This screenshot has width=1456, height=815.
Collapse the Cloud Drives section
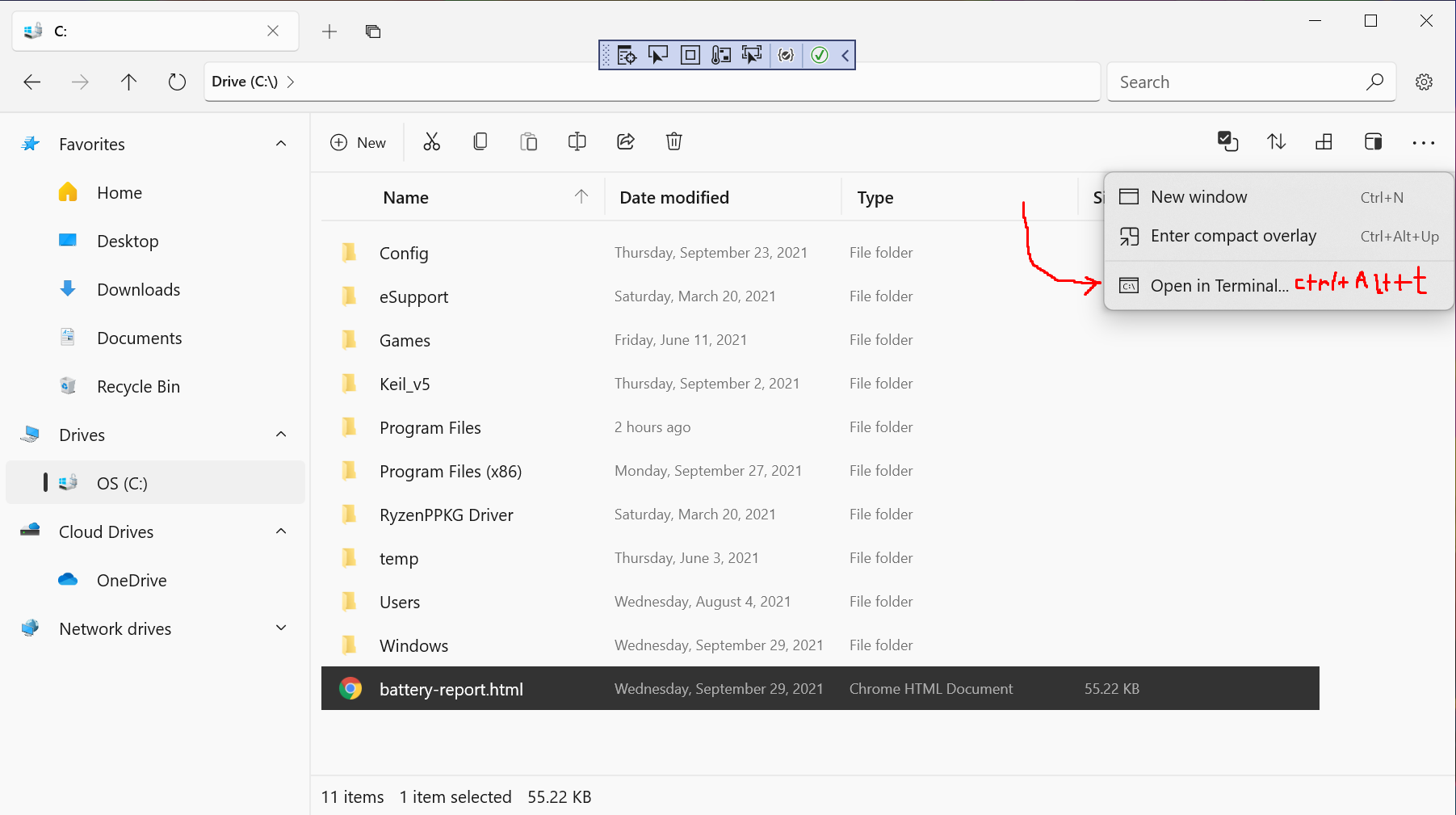click(x=281, y=531)
